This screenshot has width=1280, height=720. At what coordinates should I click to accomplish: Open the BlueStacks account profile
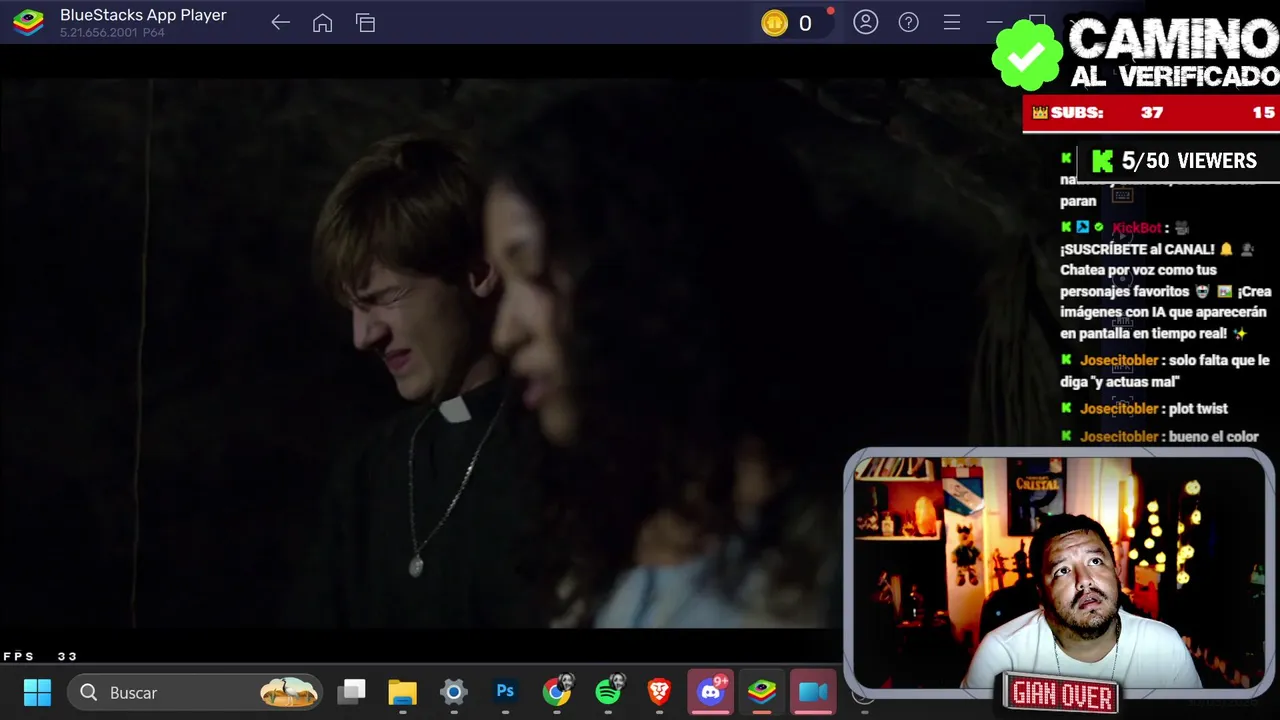click(865, 22)
